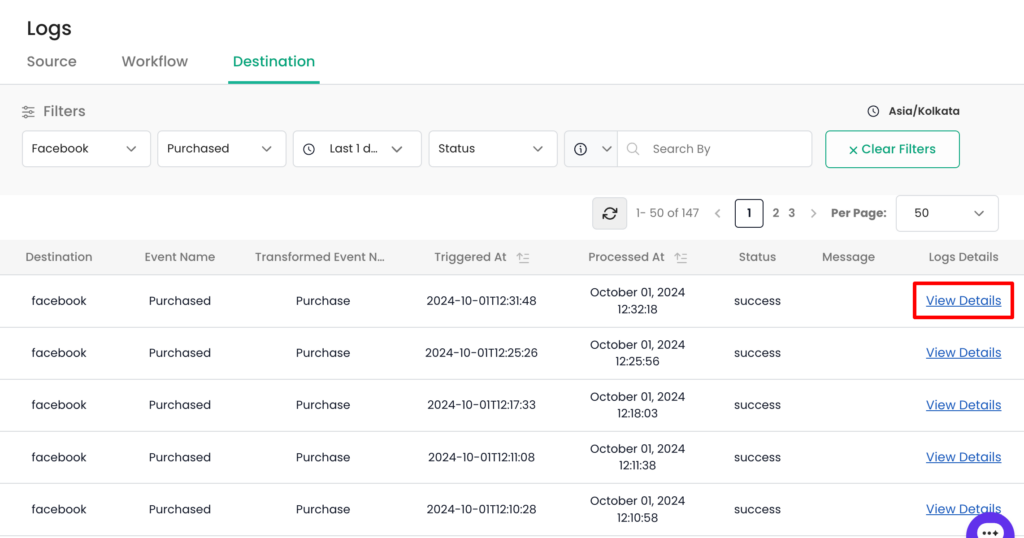Expand the search-by type chevron

607,149
